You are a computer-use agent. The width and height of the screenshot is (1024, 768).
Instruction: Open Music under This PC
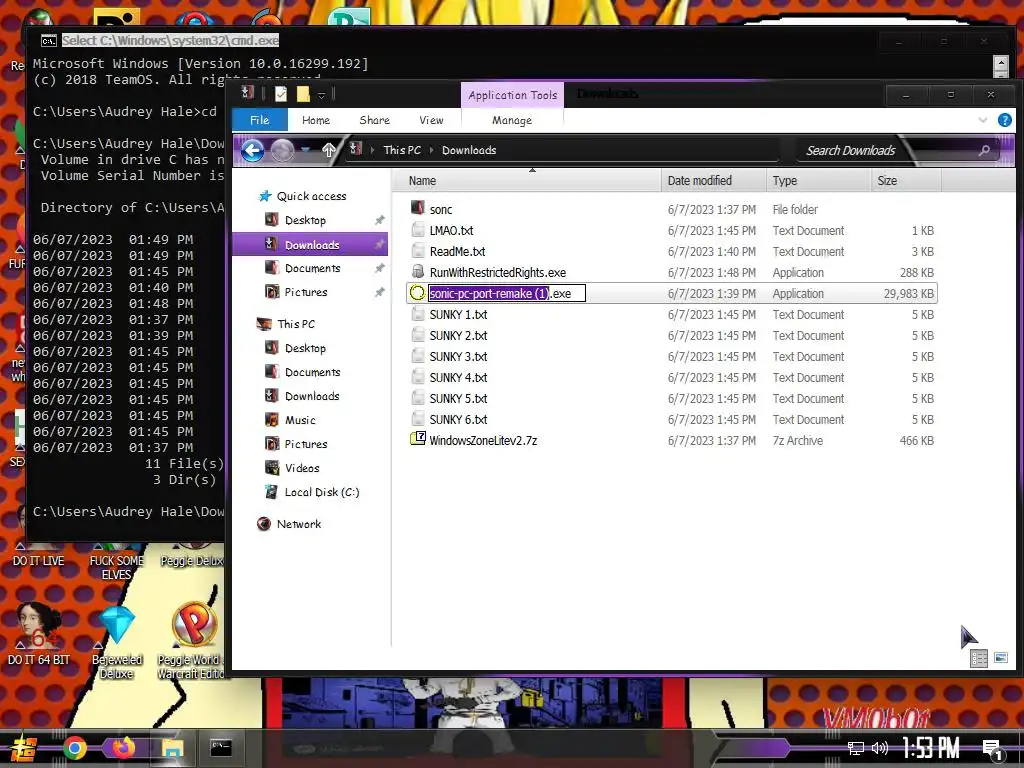[x=300, y=420]
